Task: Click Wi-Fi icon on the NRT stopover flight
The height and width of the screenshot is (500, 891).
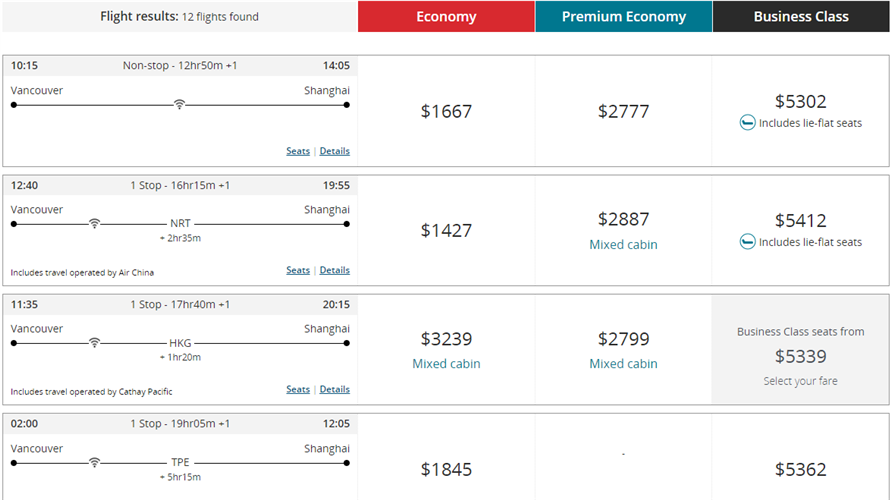Action: click(x=94, y=223)
